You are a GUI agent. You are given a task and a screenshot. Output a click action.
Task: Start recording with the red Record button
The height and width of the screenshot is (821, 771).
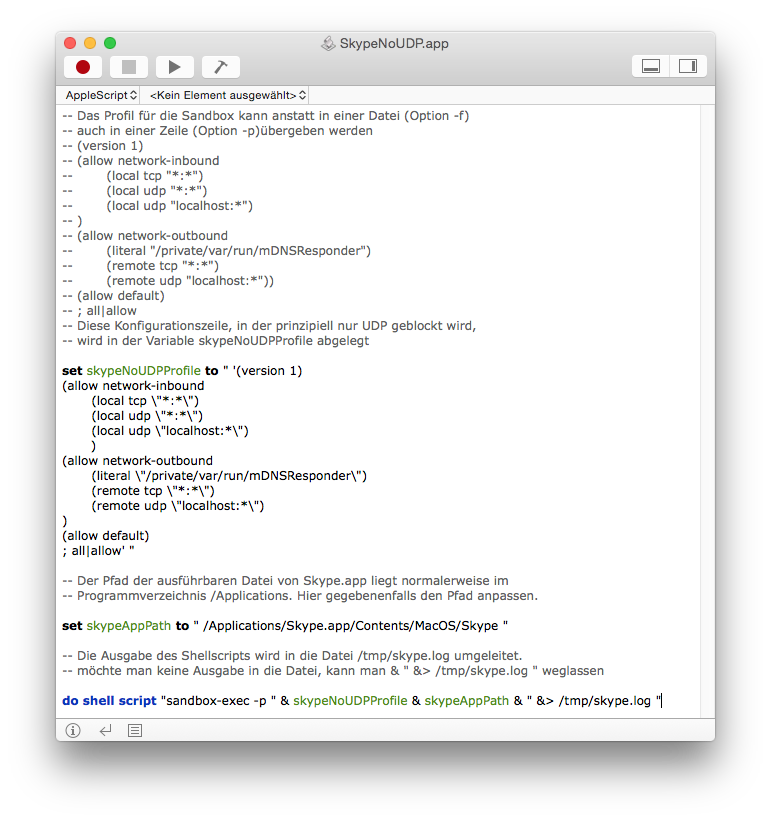coord(83,67)
